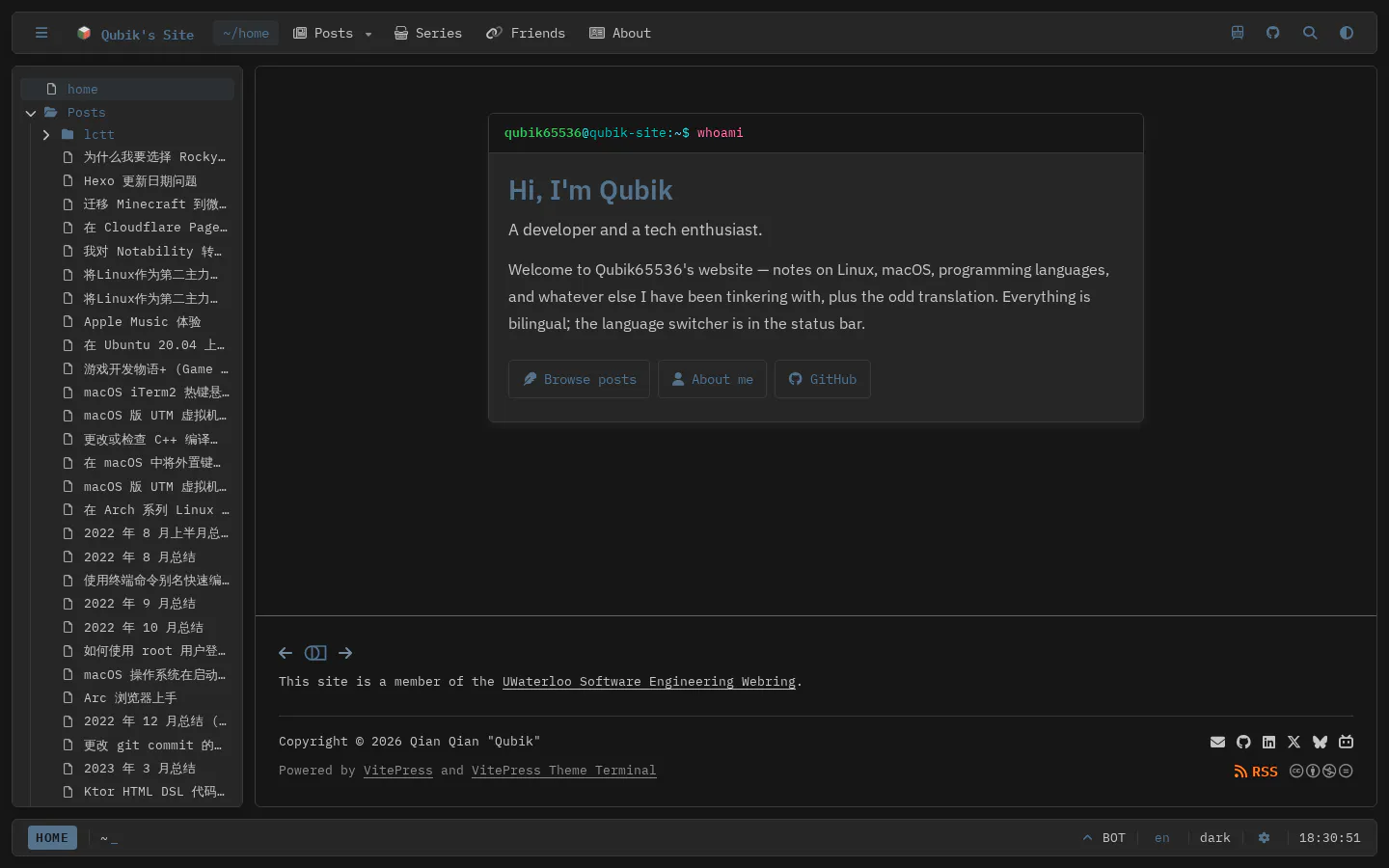Click the Creative Commons license icons
This screenshot has width=1389, height=868.
coord(1321,771)
